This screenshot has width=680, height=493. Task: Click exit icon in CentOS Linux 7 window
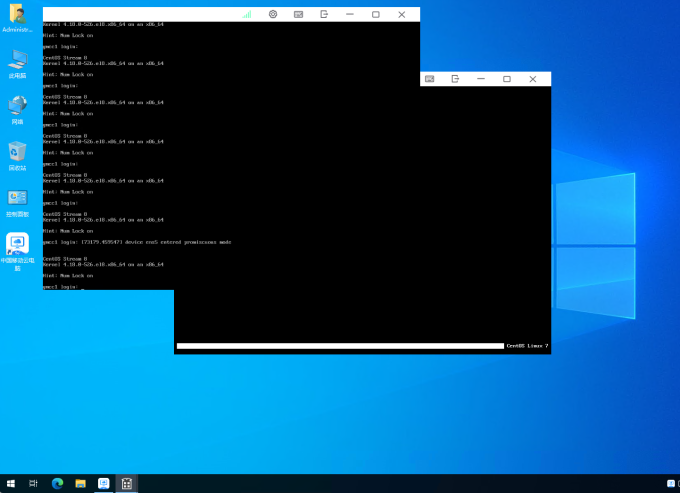pyautogui.click(x=455, y=79)
